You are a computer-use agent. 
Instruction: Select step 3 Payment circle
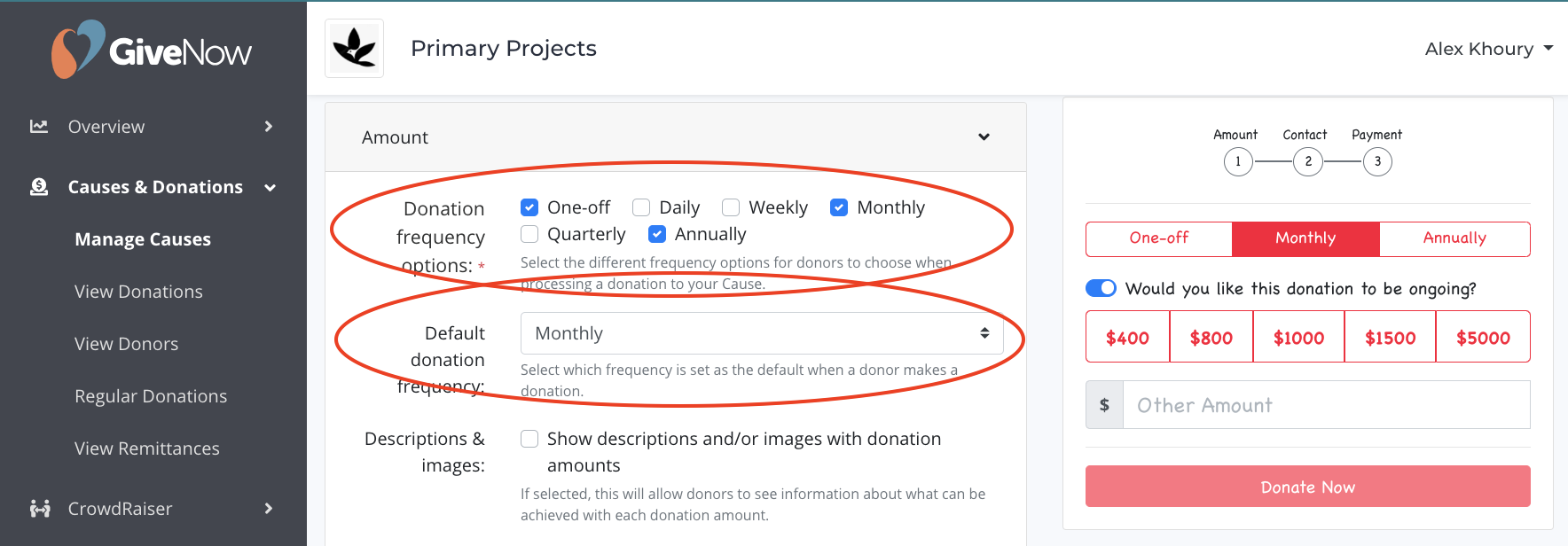(x=1377, y=161)
